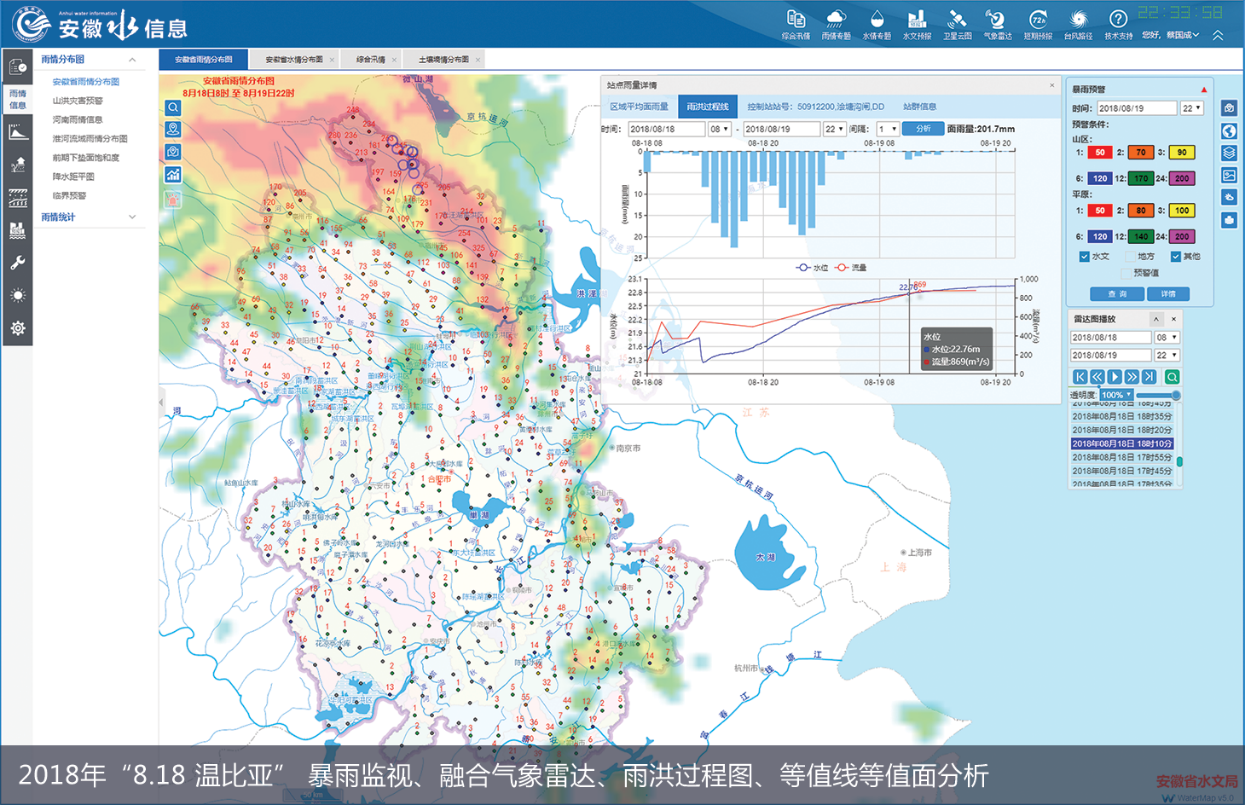This screenshot has width=1245, height=805.
Task: Uncheck the 水文 checkbox
Action: (1085, 257)
